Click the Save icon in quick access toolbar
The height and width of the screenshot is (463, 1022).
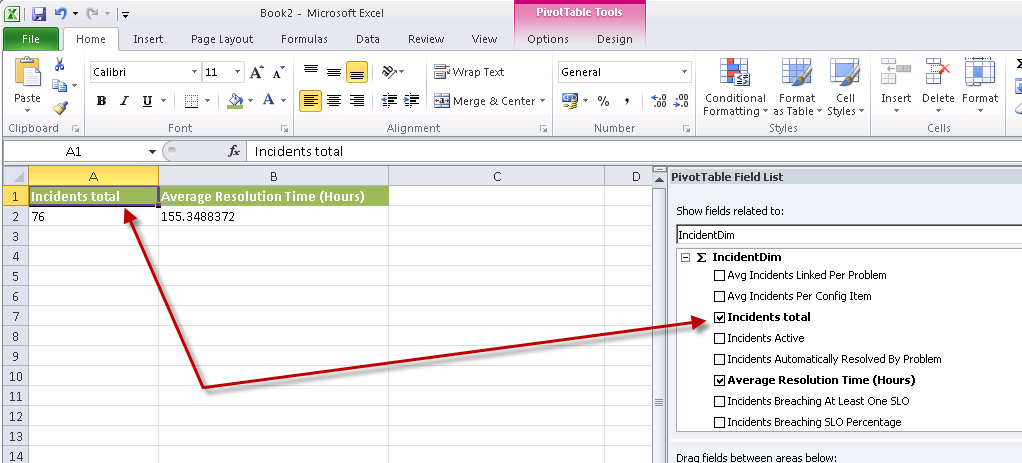(39, 14)
